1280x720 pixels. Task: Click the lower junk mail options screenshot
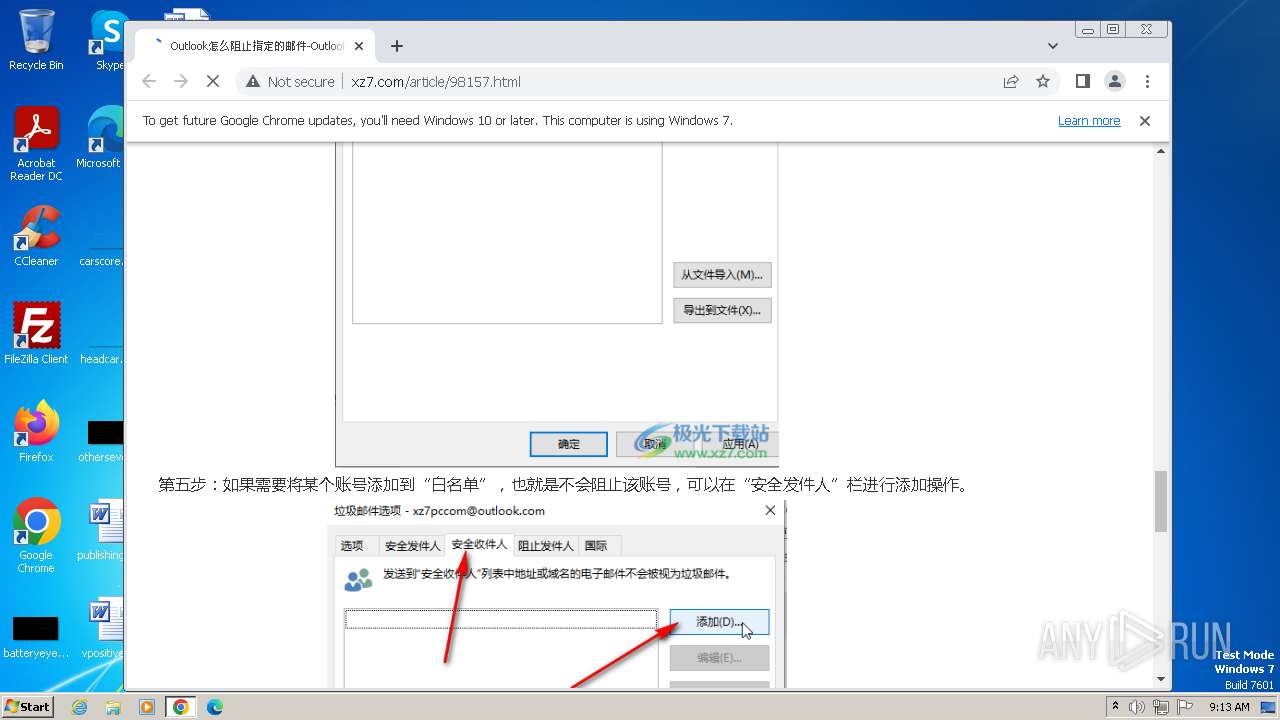point(558,594)
